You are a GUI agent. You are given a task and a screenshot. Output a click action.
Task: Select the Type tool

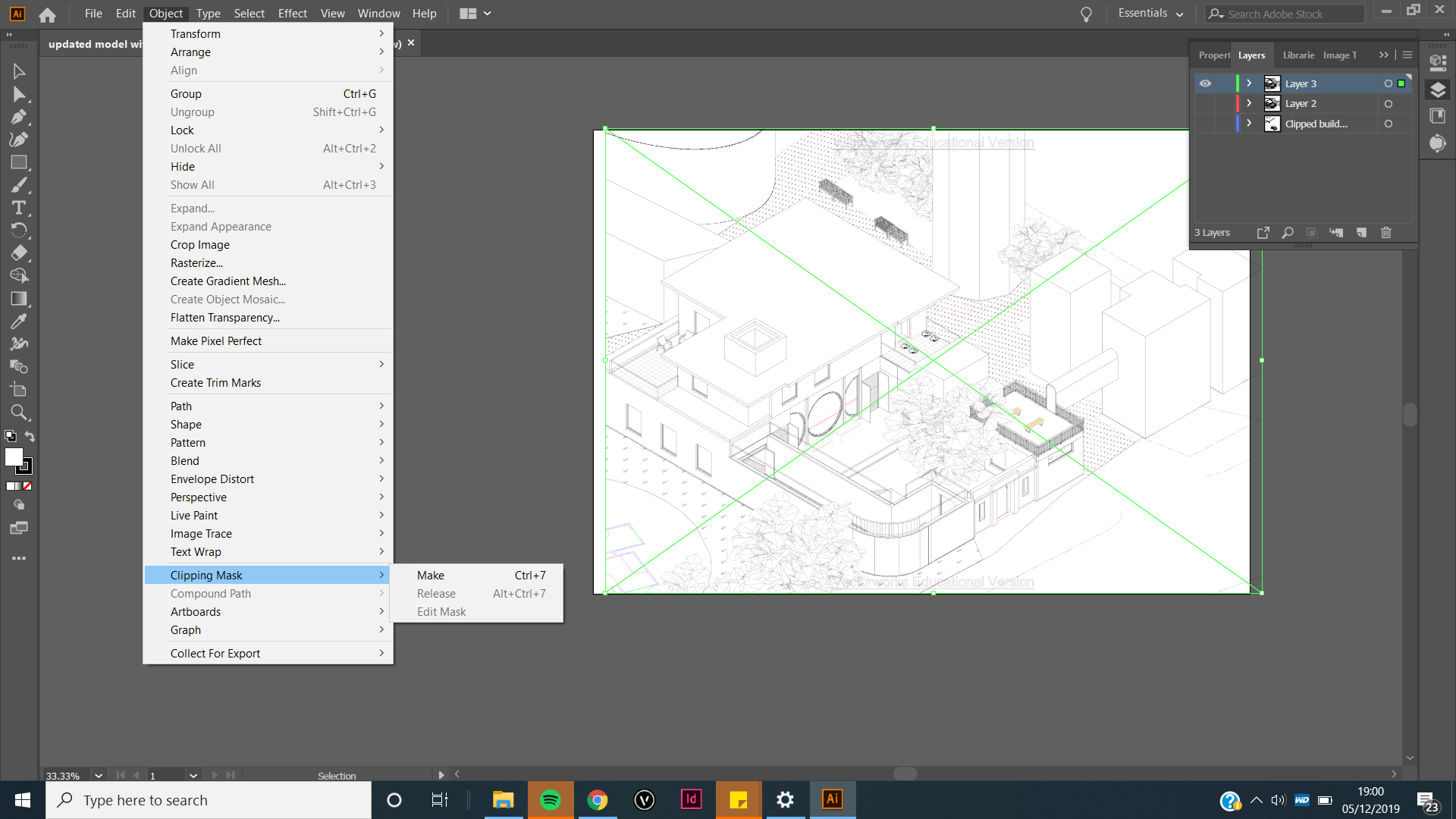19,207
